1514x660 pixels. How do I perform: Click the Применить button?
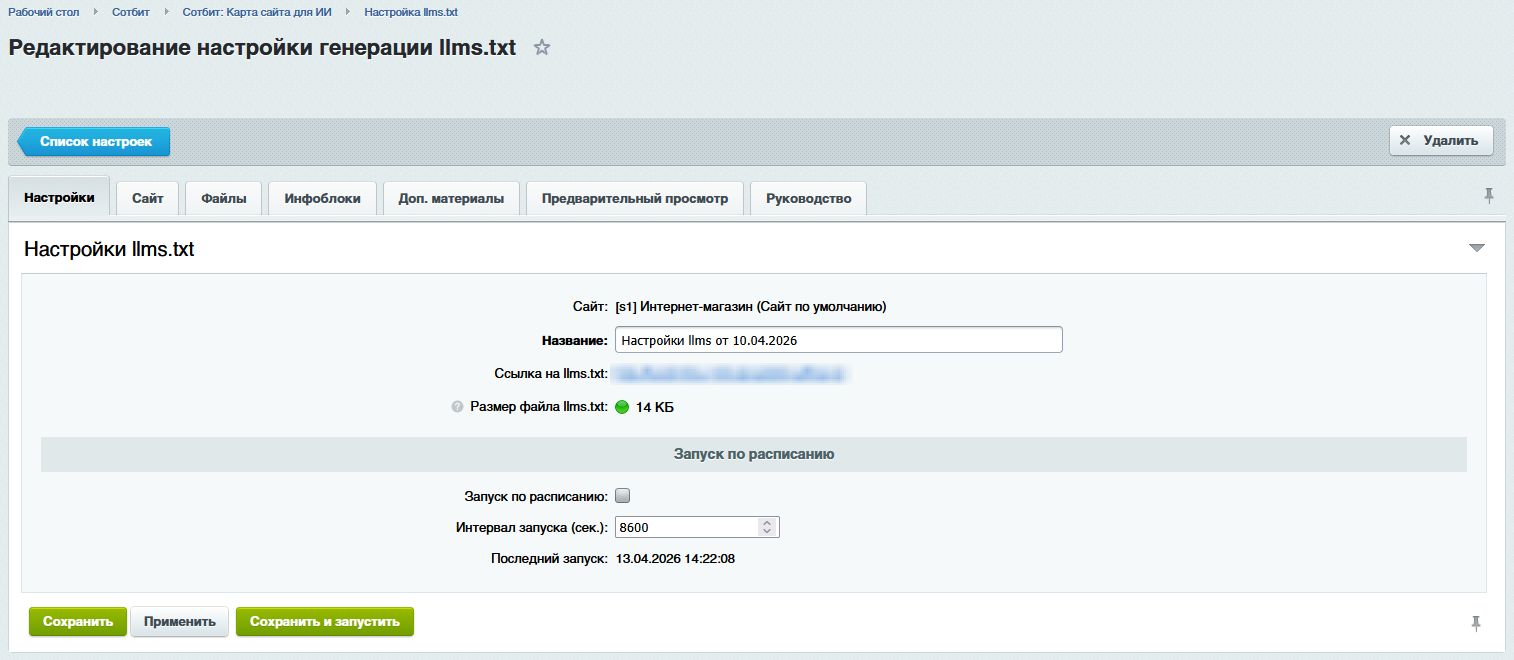click(179, 621)
